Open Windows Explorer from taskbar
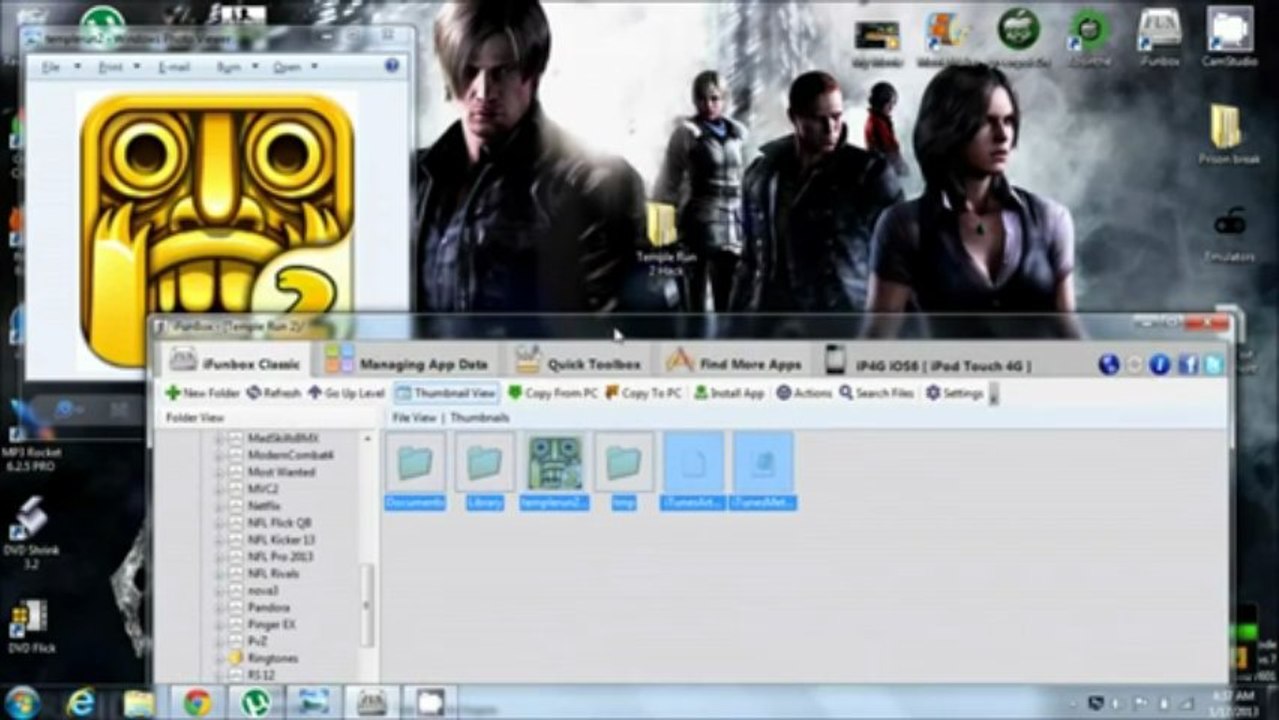Image resolution: width=1279 pixels, height=720 pixels. tap(139, 702)
